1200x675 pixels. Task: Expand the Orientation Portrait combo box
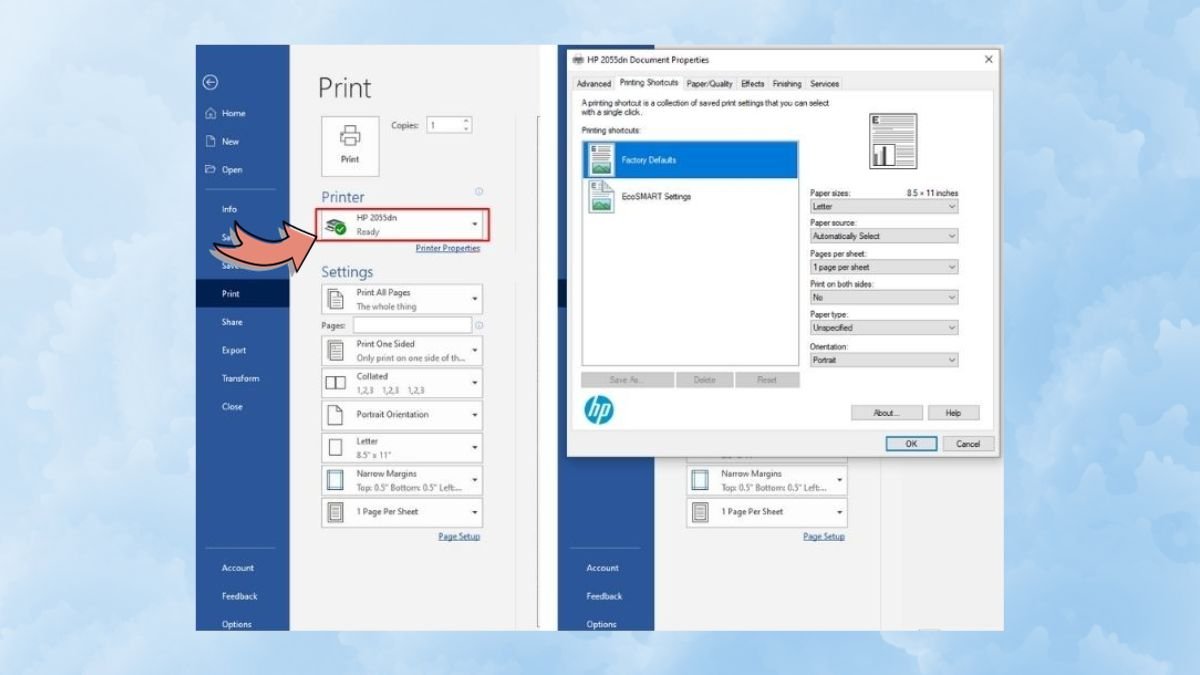pyautogui.click(x=883, y=360)
